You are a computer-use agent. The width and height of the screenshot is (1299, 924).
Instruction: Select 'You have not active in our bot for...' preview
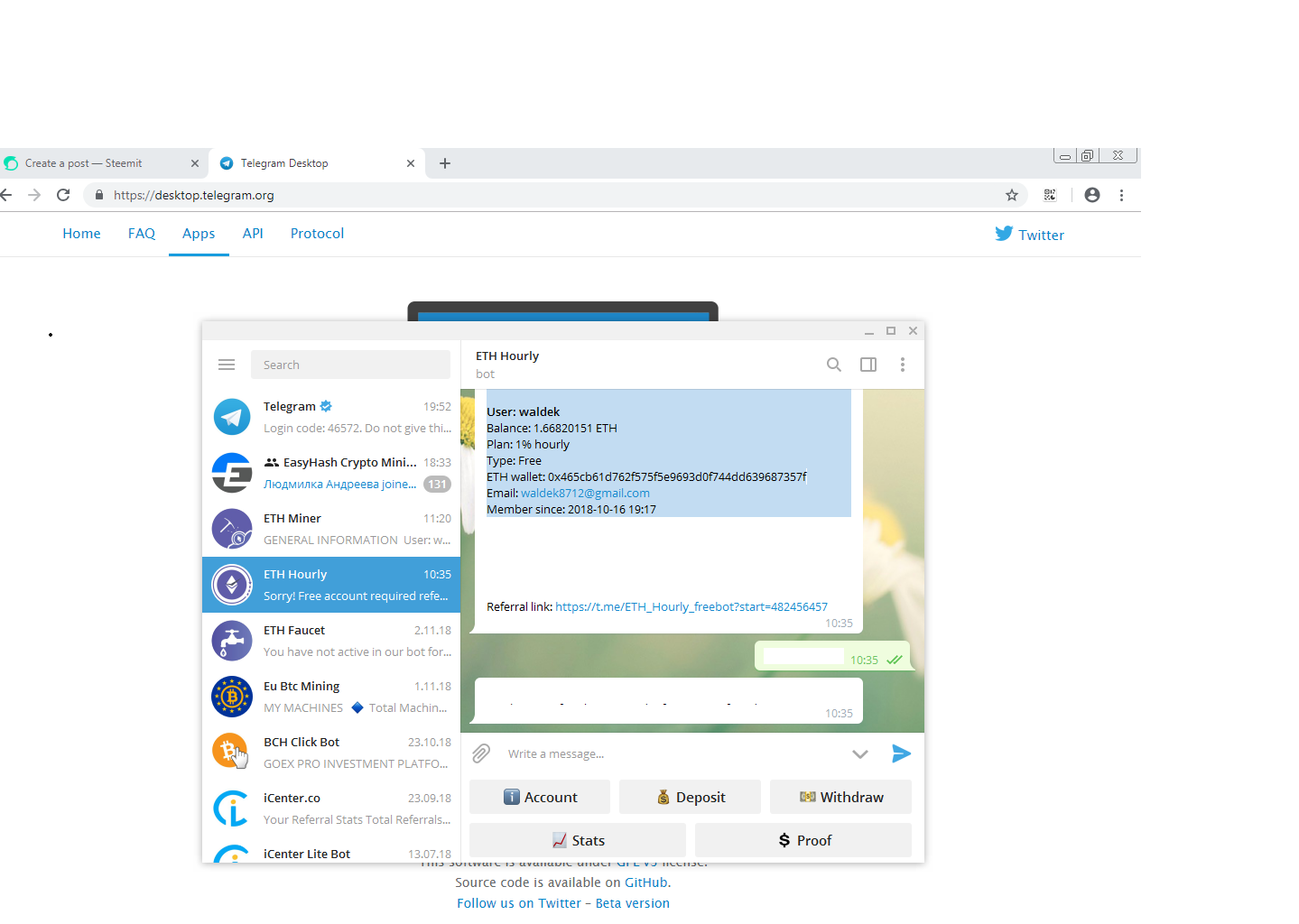[357, 652]
